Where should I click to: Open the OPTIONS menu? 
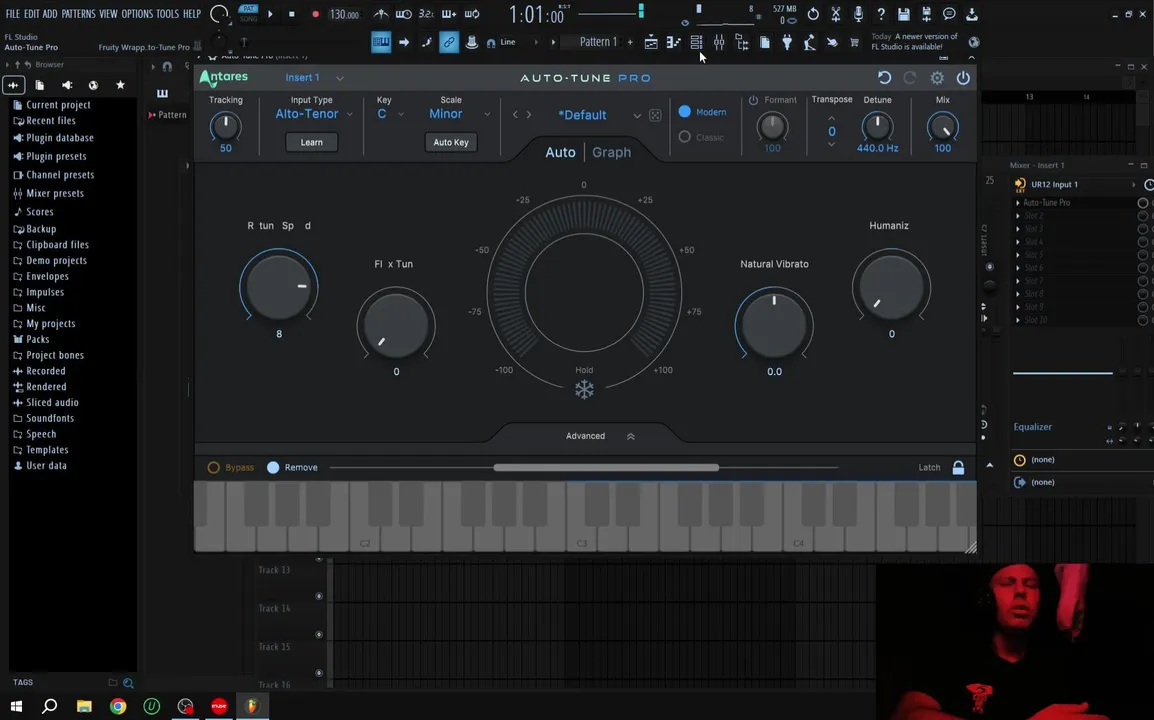pyautogui.click(x=137, y=14)
